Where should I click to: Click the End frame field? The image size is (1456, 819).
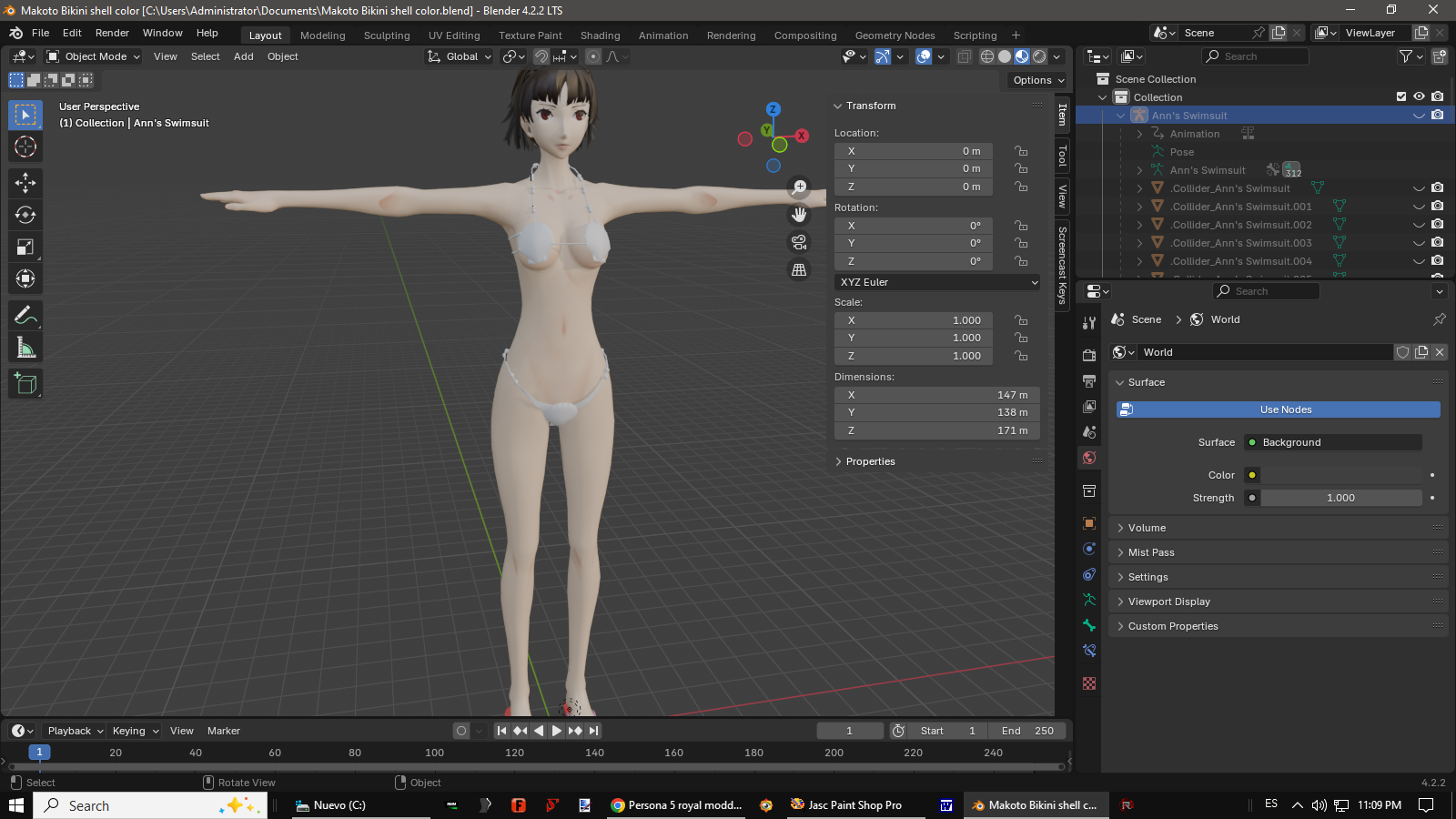pos(1028,731)
